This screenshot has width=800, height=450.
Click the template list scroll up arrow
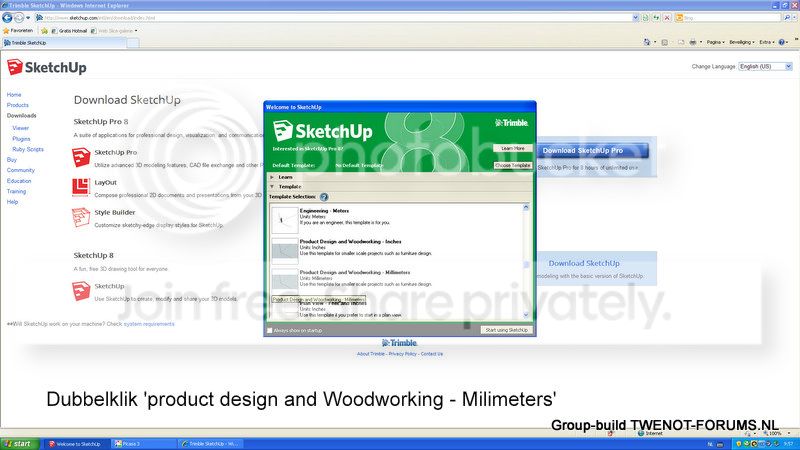526,207
